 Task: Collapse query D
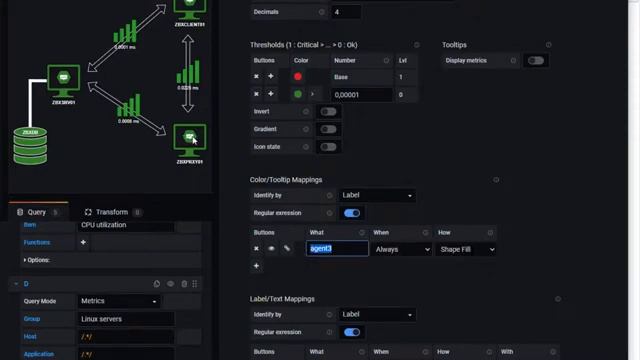click(x=16, y=284)
